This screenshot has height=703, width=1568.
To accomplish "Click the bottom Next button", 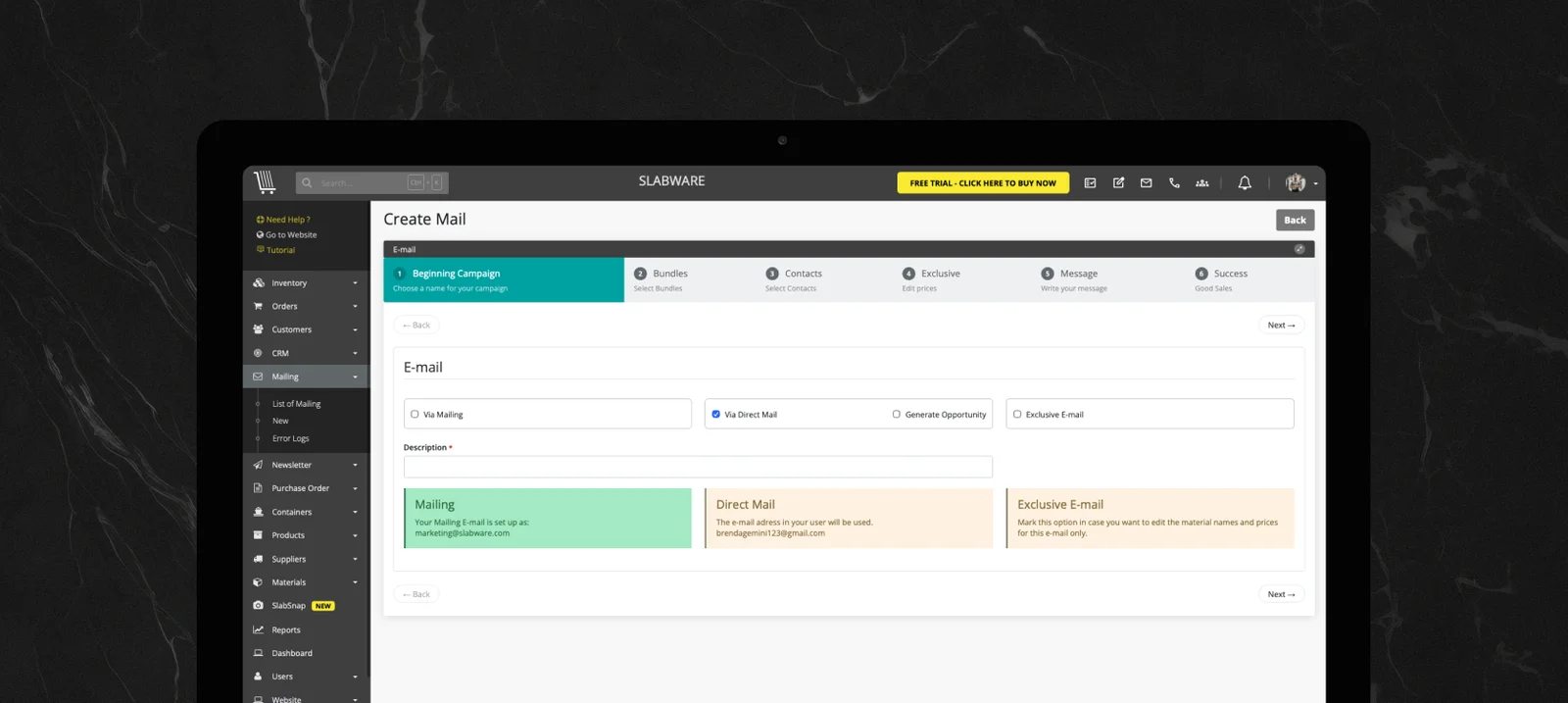I will coord(1281,594).
